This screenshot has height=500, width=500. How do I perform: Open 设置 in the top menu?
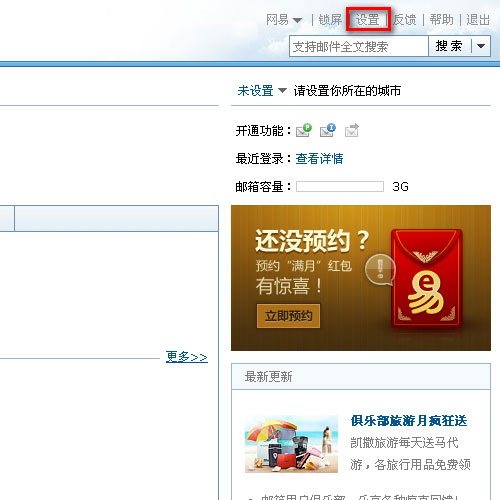[x=368, y=20]
